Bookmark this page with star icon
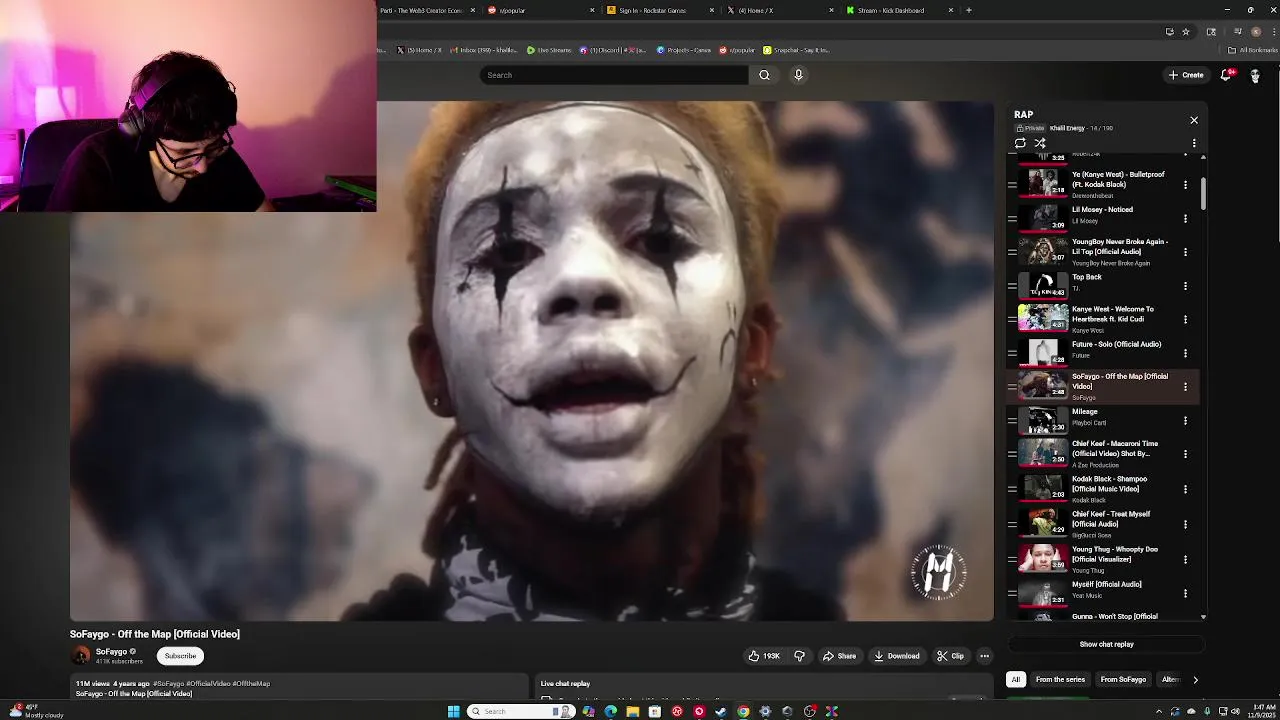Viewport: 1280px width, 720px height. [1186, 32]
